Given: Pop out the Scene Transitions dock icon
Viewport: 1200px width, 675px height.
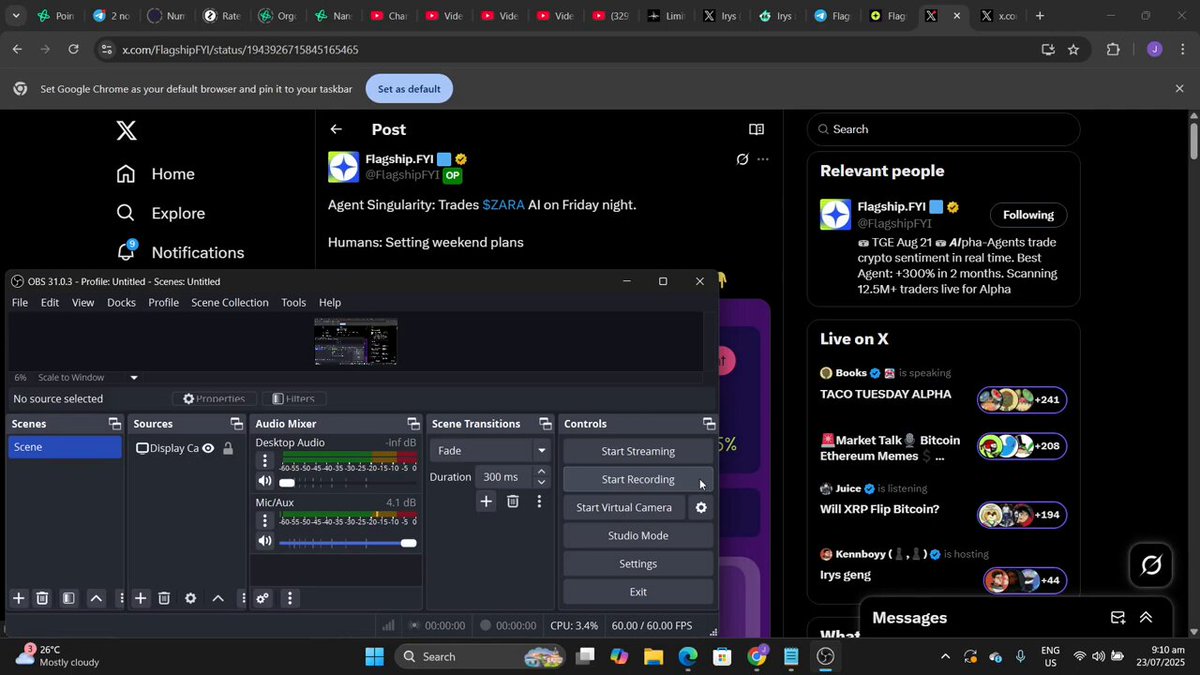Looking at the screenshot, I should 545,424.
